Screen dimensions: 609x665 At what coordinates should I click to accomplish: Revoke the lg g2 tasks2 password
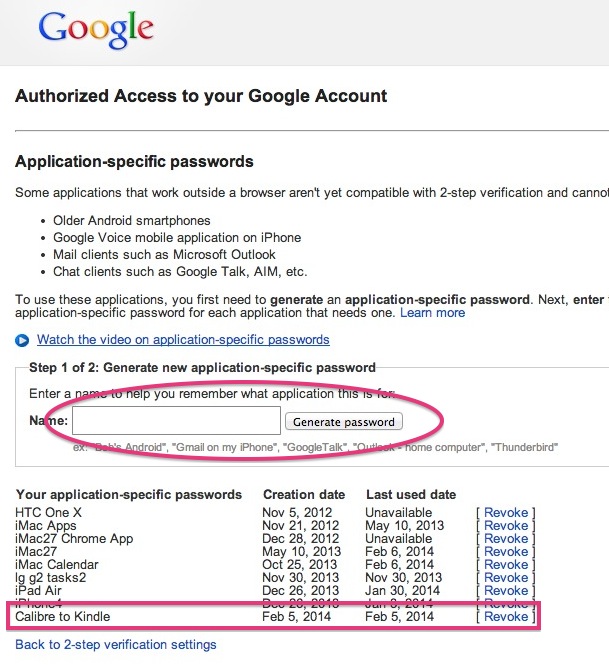[x=506, y=578]
